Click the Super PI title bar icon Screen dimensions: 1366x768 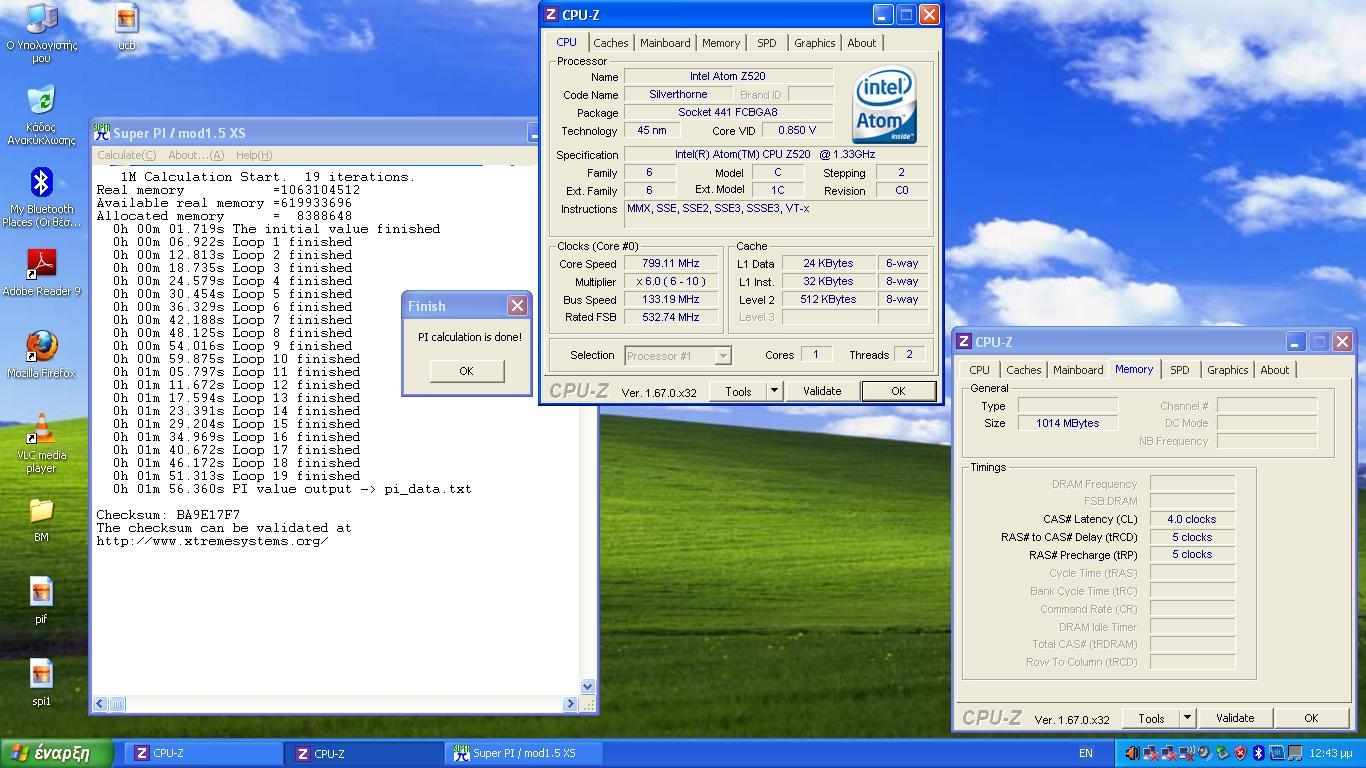tap(101, 132)
